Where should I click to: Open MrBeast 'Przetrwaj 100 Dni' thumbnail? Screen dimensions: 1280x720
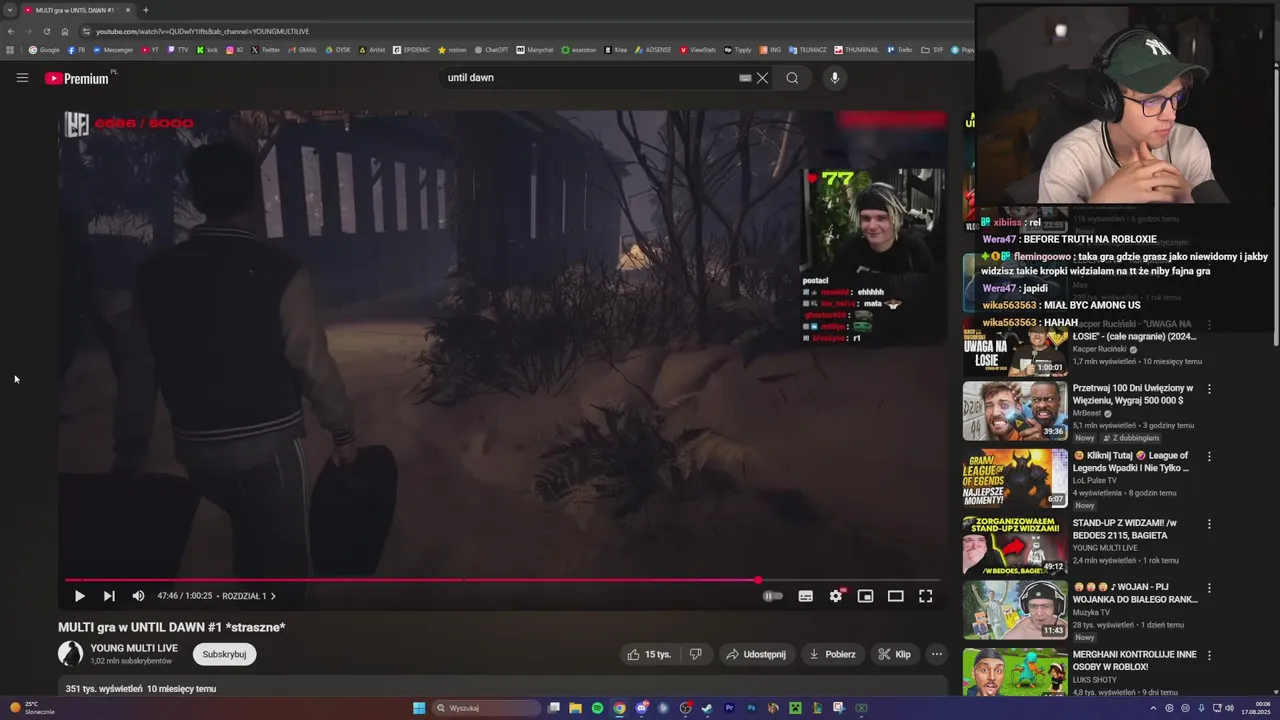click(1015, 410)
